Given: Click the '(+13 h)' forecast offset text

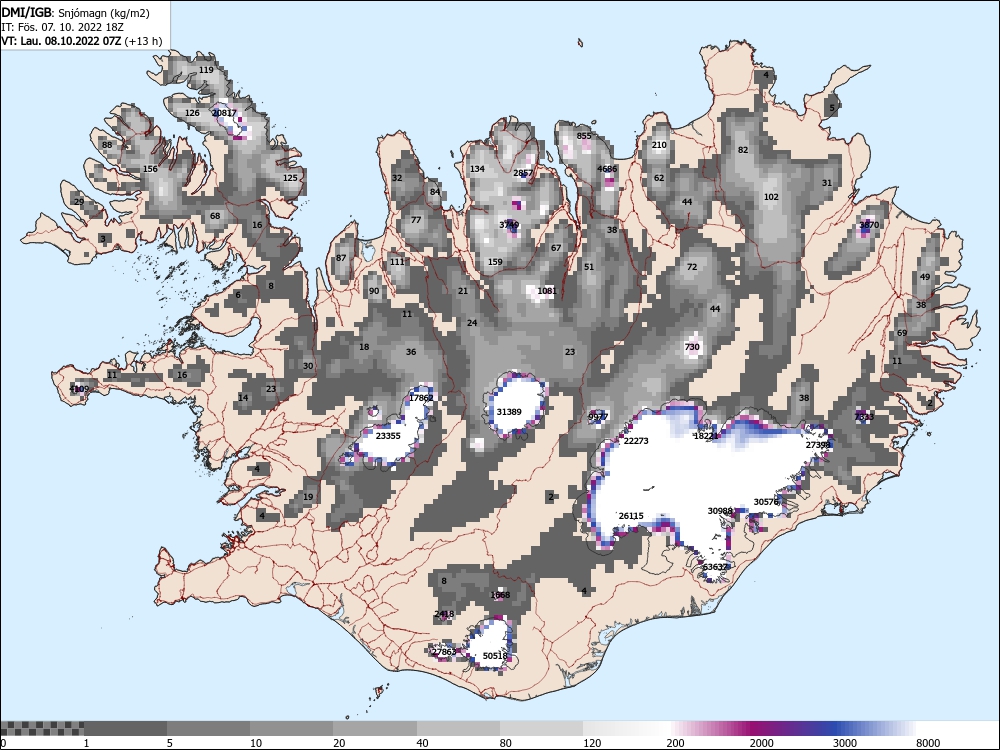Looking at the screenshot, I should 143,41.
